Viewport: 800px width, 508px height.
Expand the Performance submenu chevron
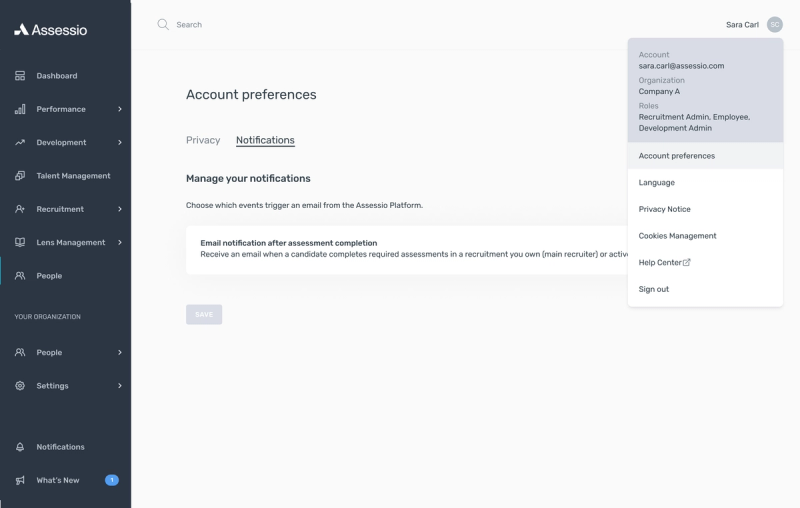(120, 109)
